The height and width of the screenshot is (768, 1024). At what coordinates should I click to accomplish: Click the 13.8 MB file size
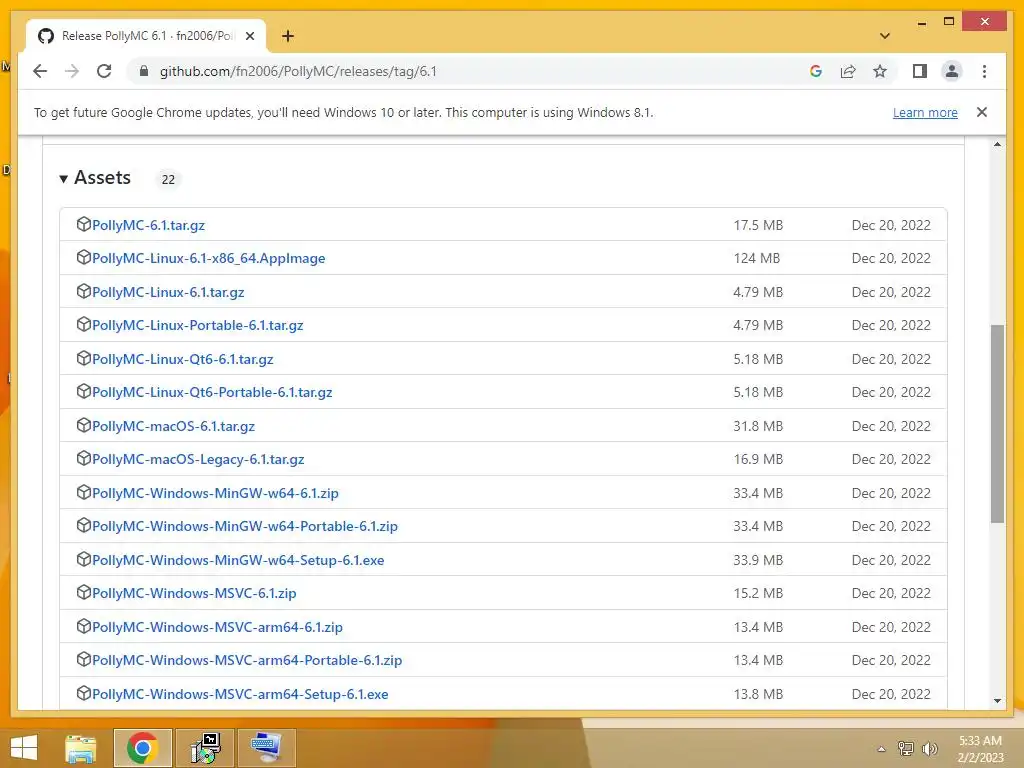(x=758, y=694)
